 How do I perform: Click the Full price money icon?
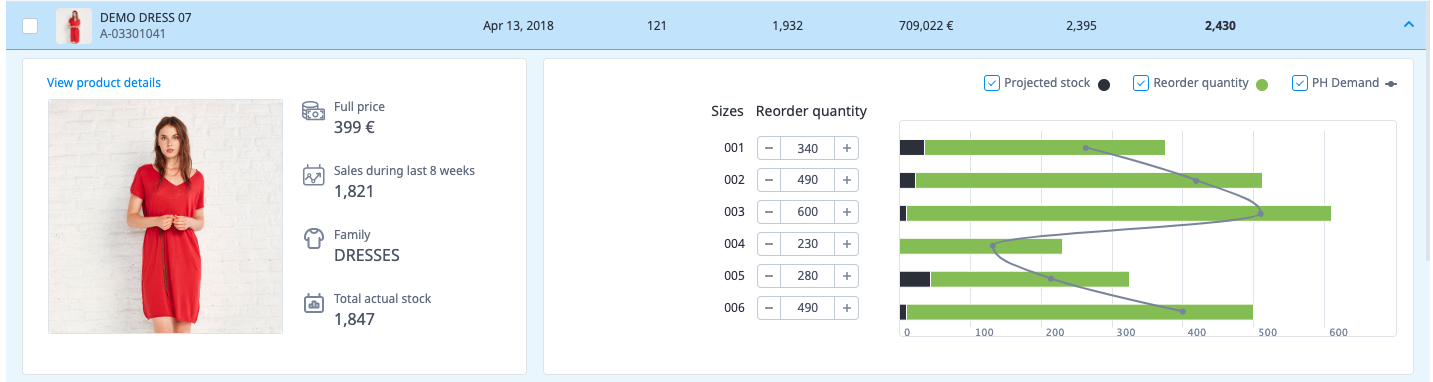313,112
